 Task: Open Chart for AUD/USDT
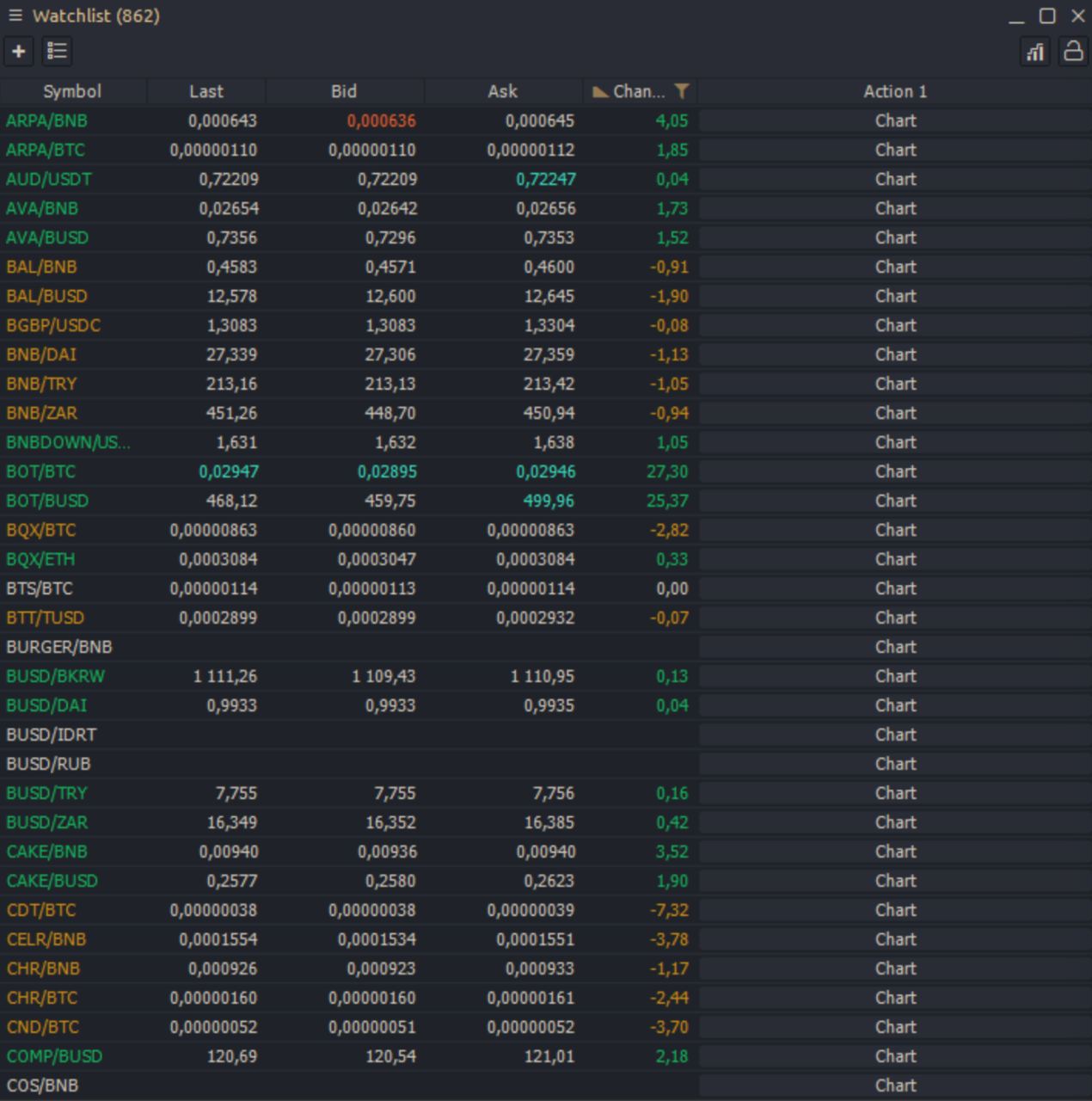[x=895, y=179]
